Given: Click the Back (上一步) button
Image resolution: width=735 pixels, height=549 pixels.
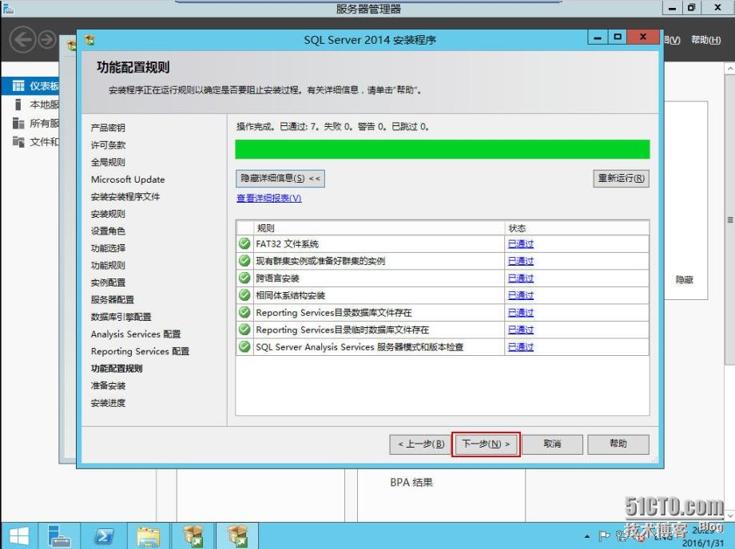Looking at the screenshot, I should [421, 444].
